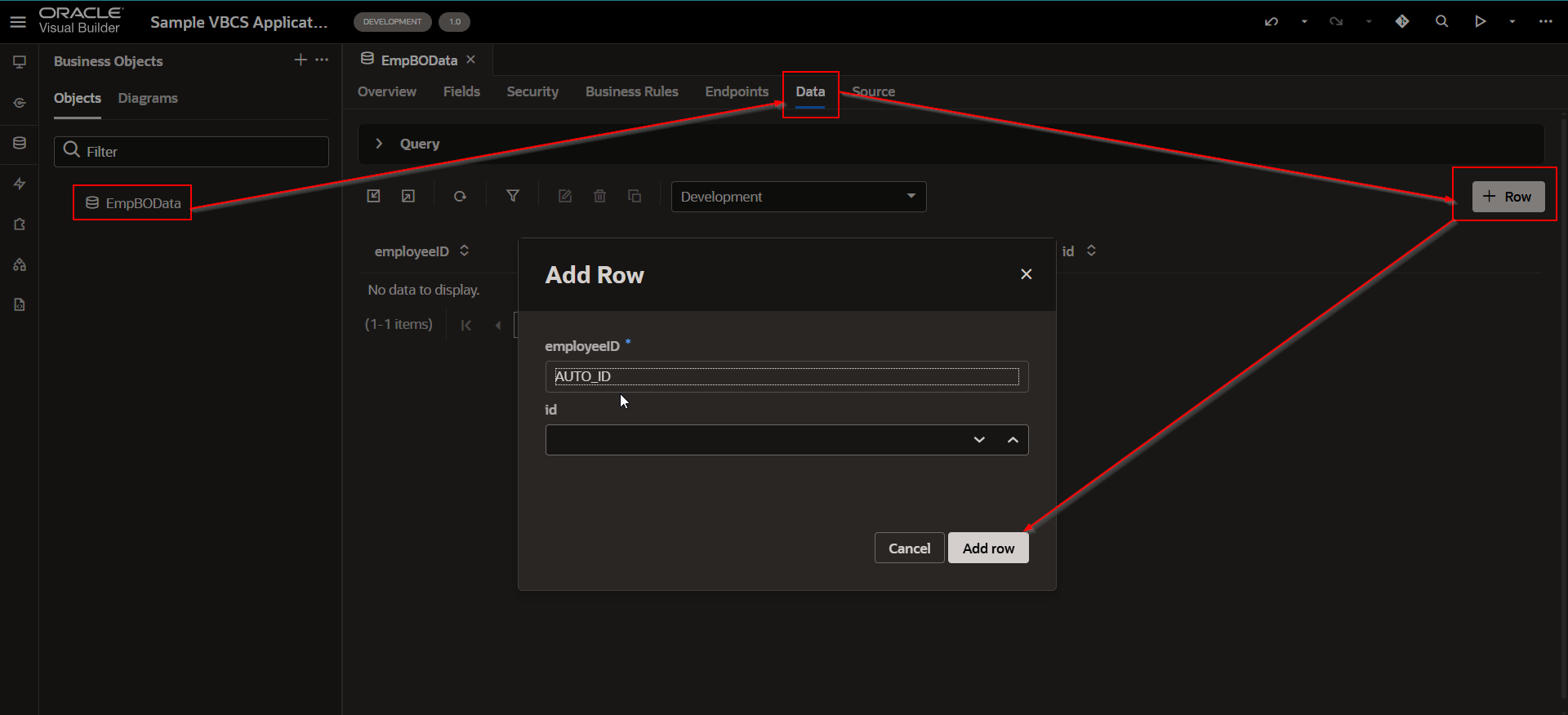This screenshot has height=715, width=1568.
Task: Open the header search magnifier
Action: coord(1441,21)
